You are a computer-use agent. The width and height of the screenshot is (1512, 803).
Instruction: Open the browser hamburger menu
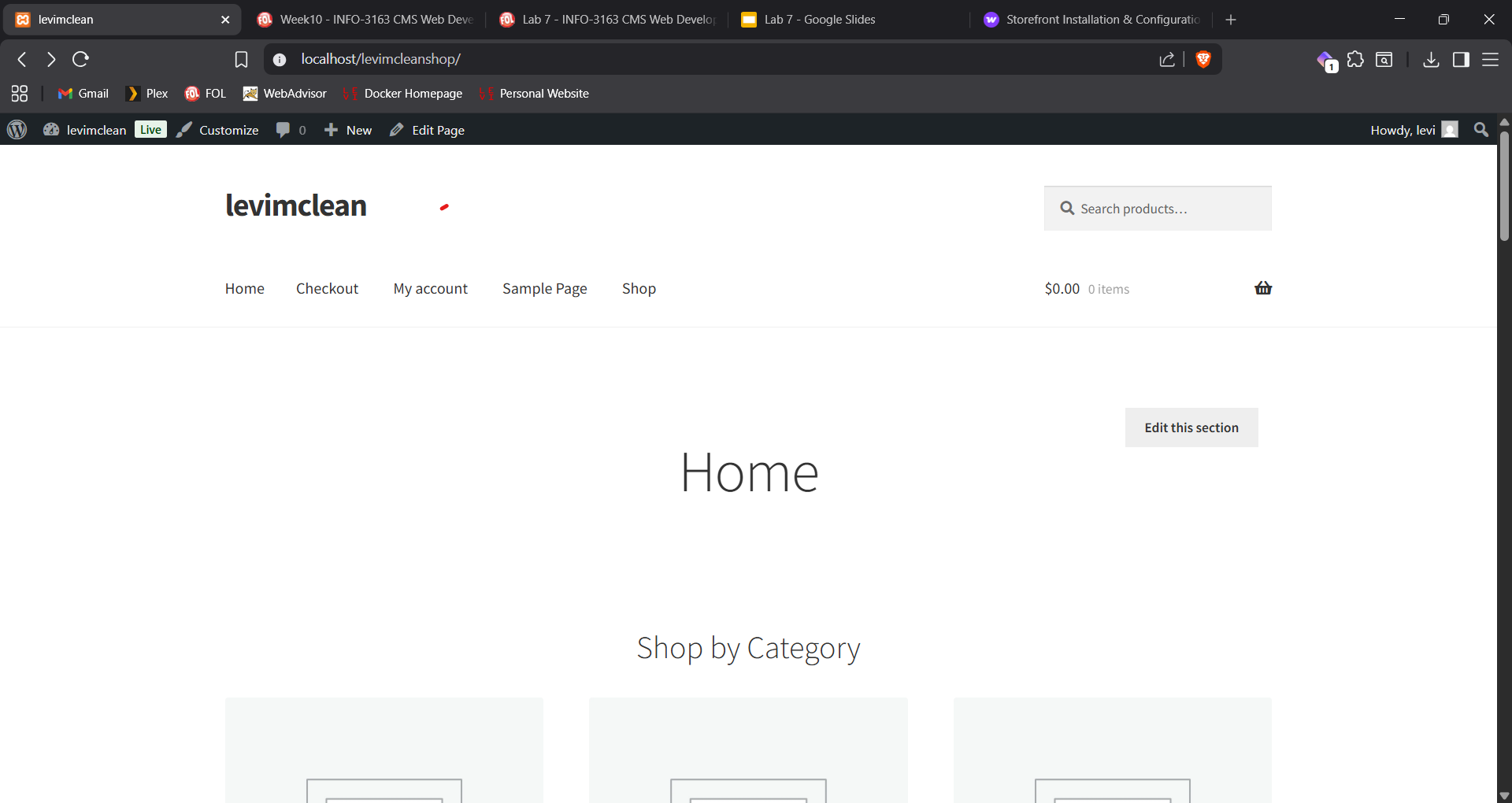coord(1490,59)
